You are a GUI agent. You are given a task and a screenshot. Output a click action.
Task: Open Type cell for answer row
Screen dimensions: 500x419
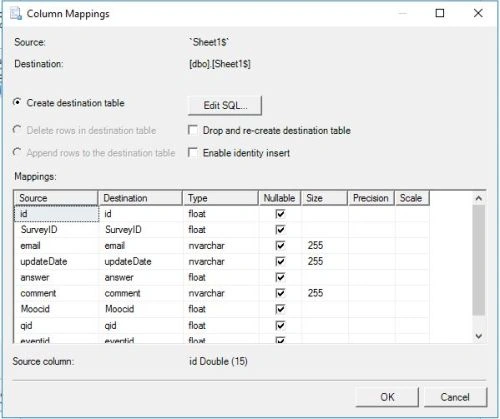(221, 278)
